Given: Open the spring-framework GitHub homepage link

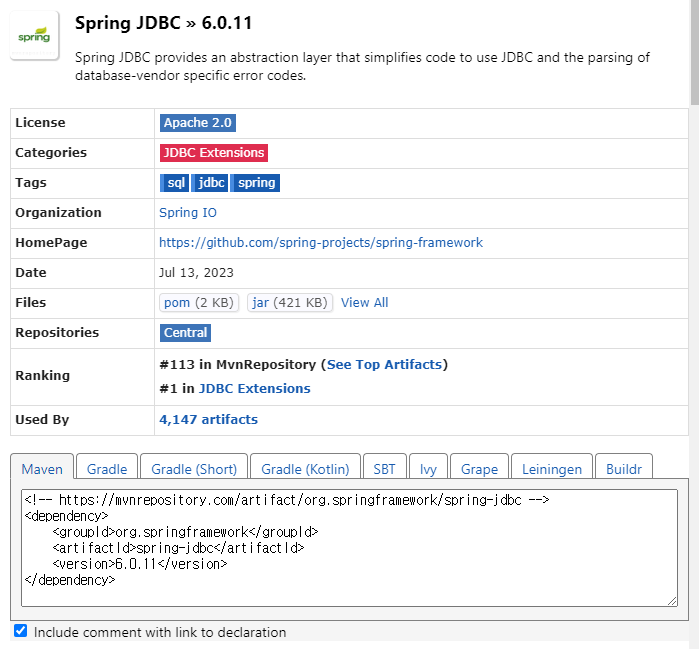Looking at the screenshot, I should (321, 242).
